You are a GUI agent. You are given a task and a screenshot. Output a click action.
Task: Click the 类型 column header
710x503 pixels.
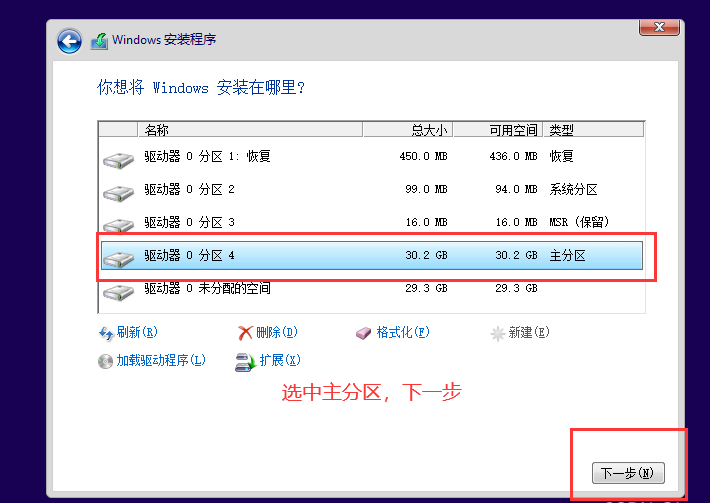(593, 130)
